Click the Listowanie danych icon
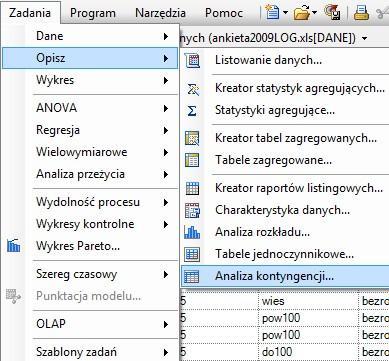The width and height of the screenshot is (389, 361). coord(192,61)
